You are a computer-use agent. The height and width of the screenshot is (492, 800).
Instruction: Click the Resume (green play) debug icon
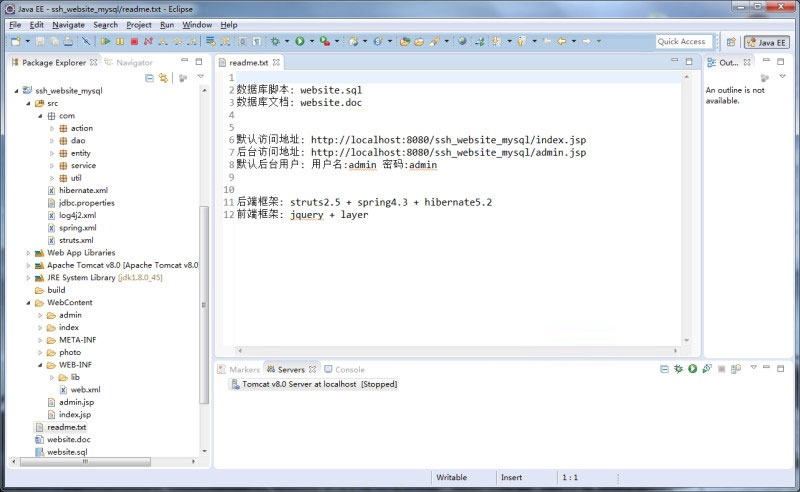click(x=105, y=42)
